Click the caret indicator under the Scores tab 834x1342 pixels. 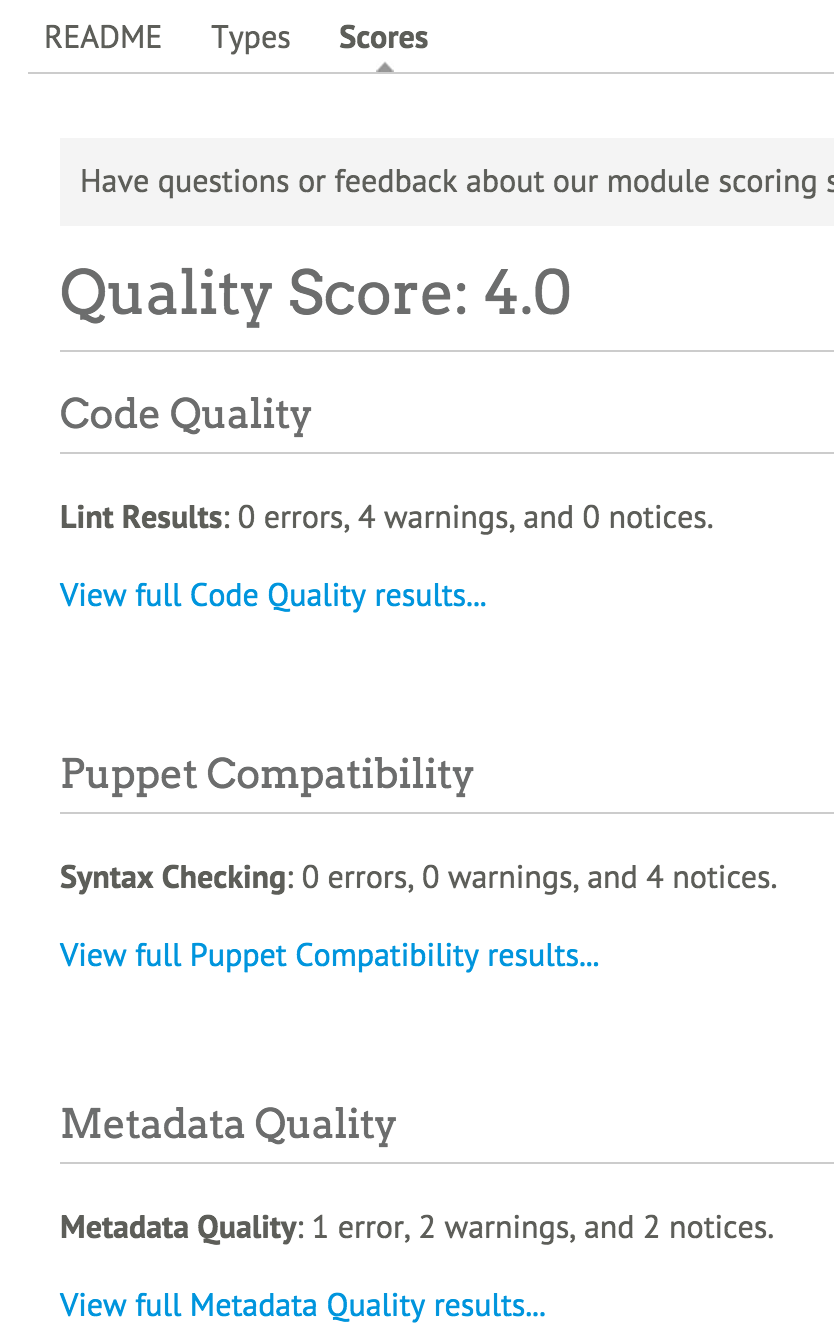383,66
